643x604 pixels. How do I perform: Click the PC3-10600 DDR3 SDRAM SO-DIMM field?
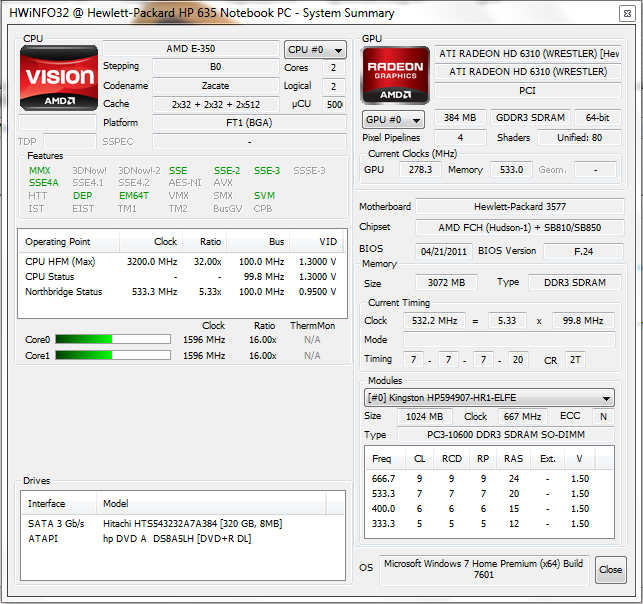pos(506,435)
